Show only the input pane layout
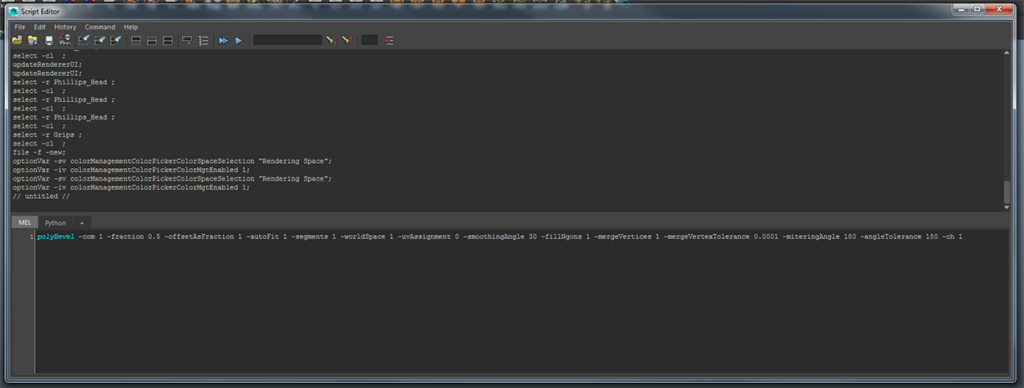1024x388 pixels. (x=152, y=40)
